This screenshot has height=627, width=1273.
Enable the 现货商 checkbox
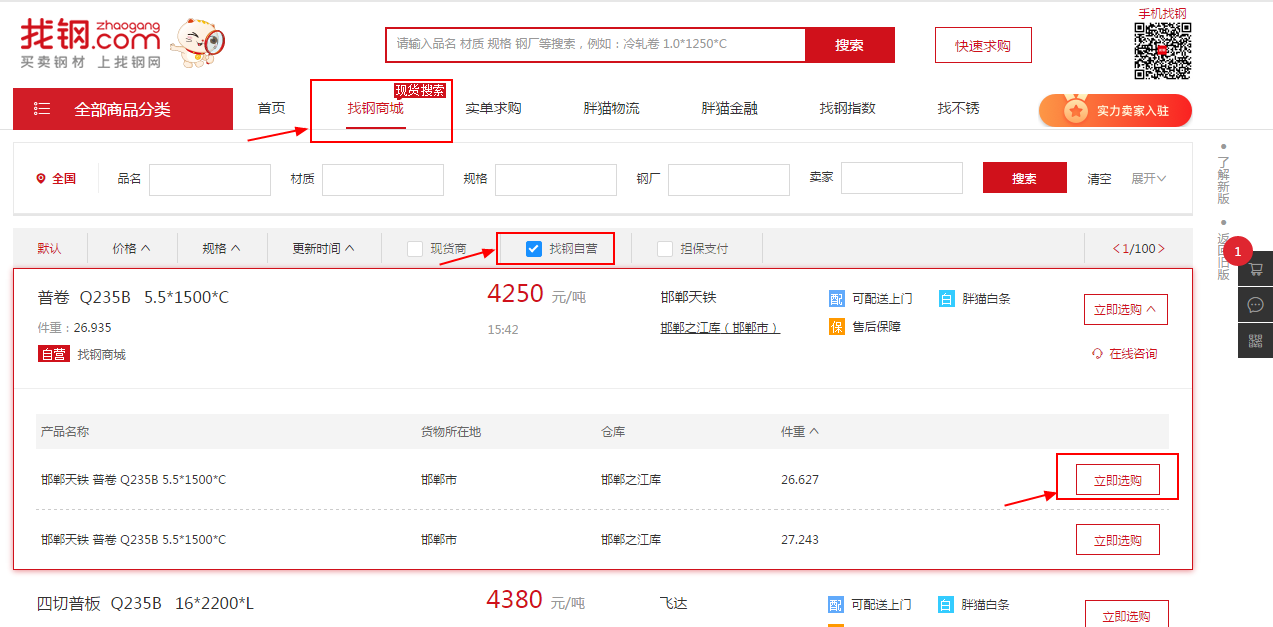coord(415,249)
